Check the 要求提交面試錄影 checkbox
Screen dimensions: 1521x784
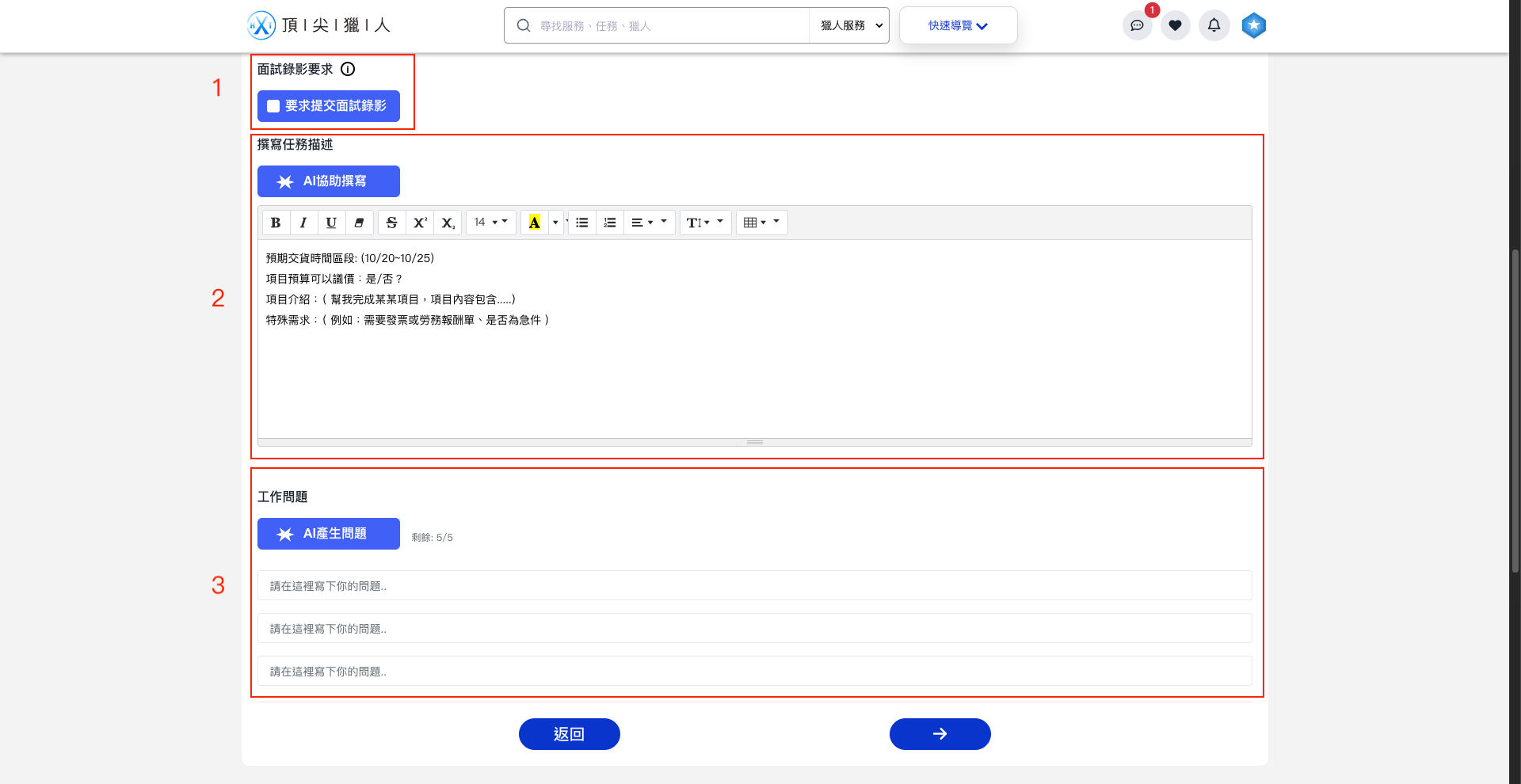coord(273,106)
